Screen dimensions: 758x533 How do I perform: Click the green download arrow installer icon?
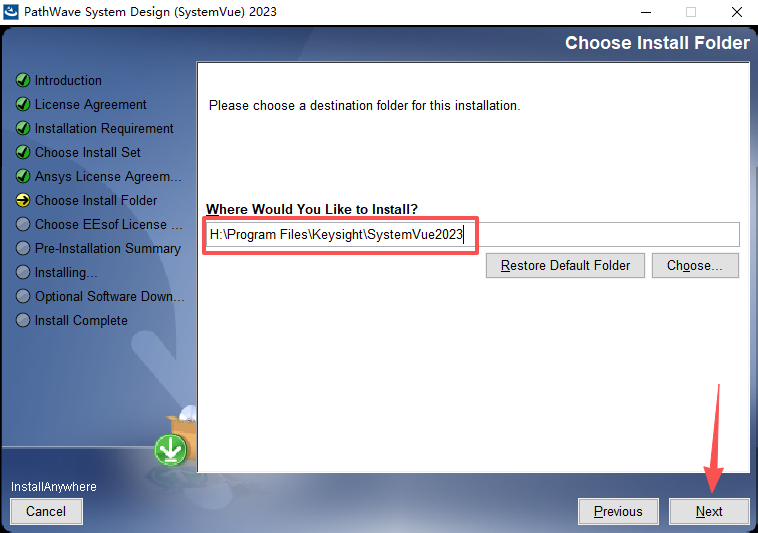(x=171, y=450)
